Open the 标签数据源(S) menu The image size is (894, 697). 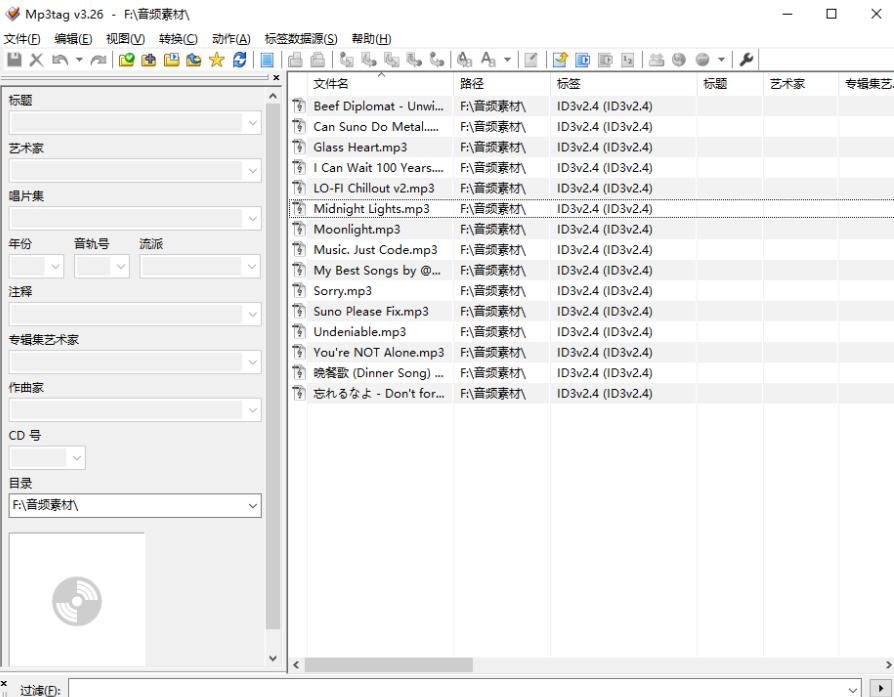(300, 39)
